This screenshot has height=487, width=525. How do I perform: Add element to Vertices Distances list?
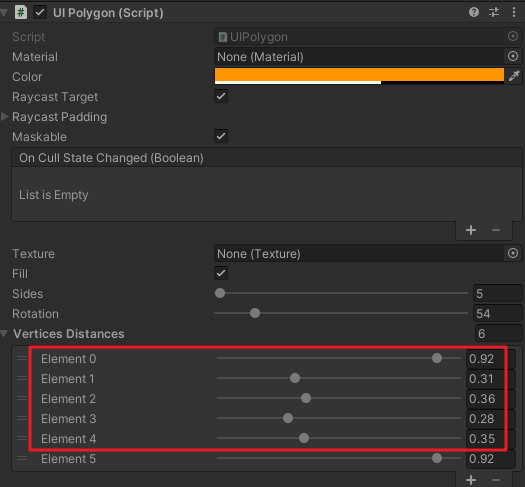click(x=471, y=480)
